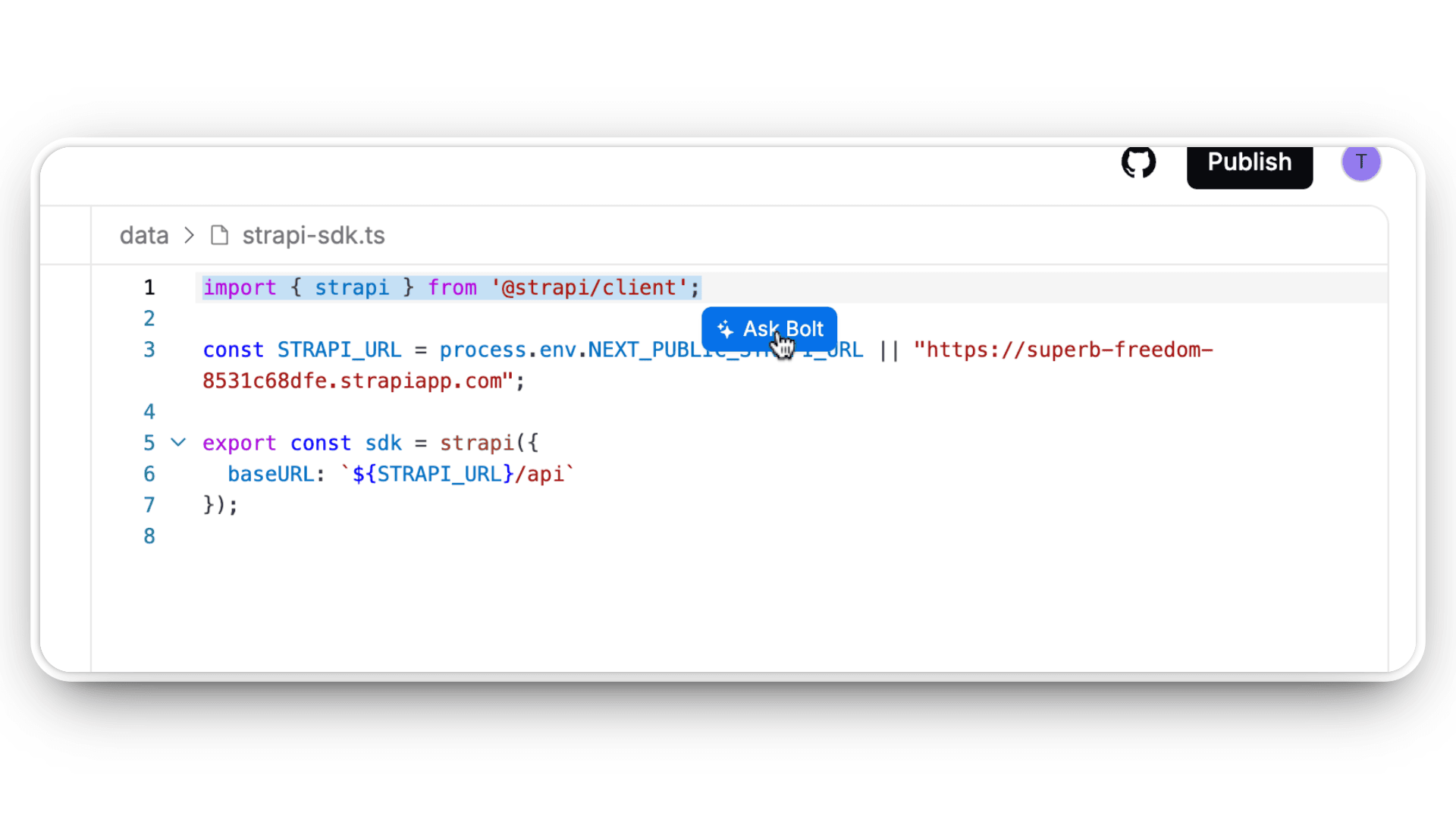The width and height of the screenshot is (1456, 819).
Task: Click the 'export' keyword on line 5
Action: click(240, 443)
